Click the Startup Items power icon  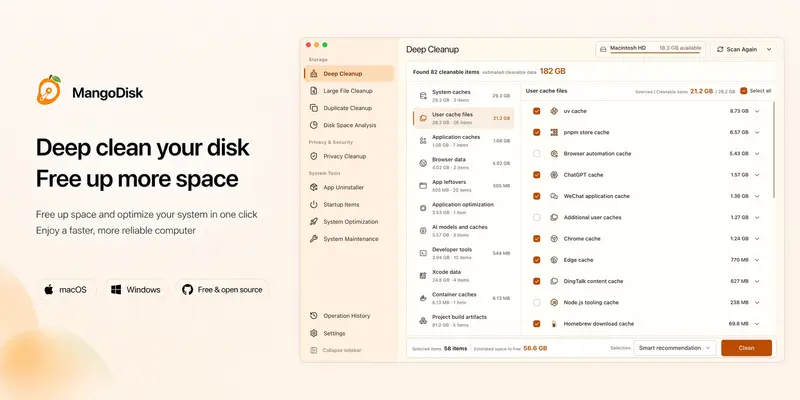314,205
